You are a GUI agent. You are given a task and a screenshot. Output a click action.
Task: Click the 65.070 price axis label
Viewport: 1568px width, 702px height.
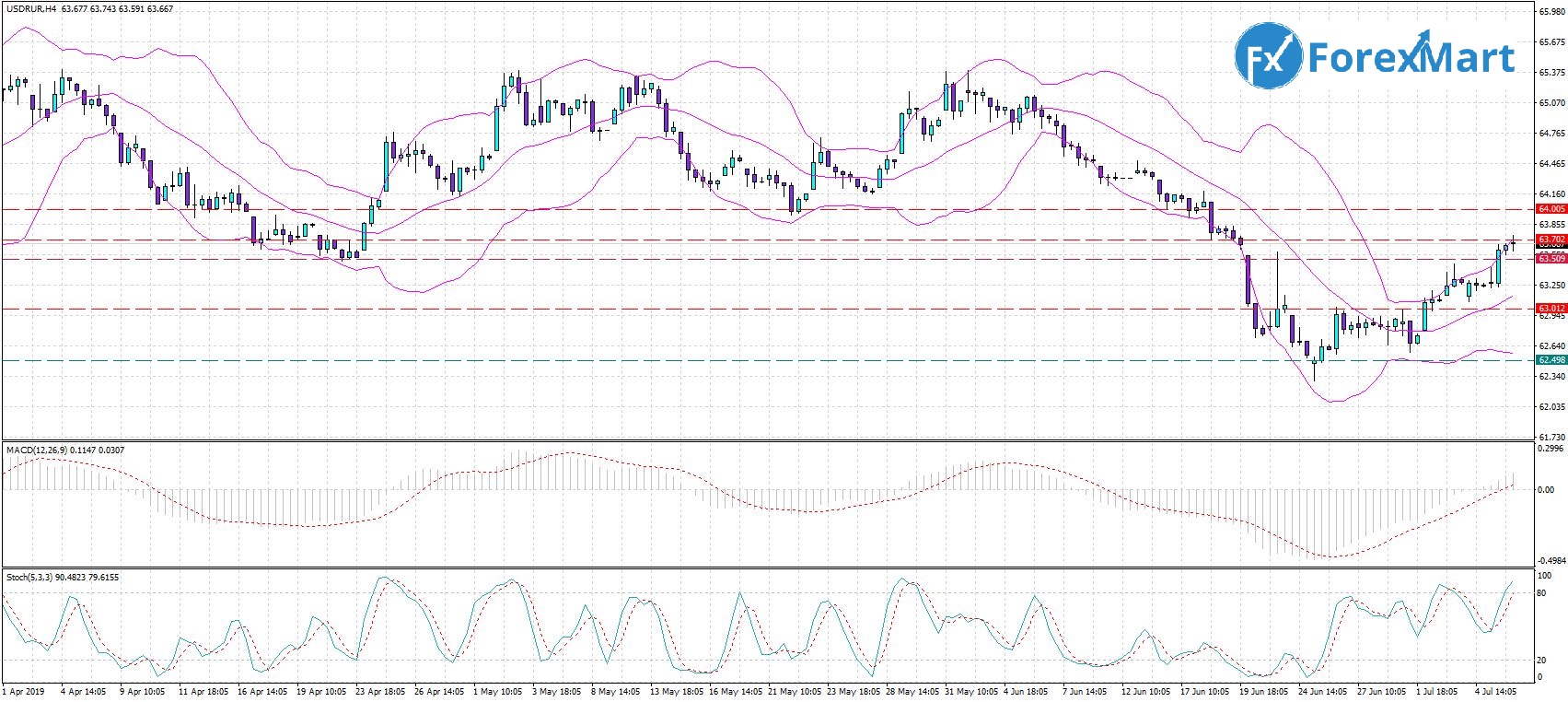[x=1552, y=103]
